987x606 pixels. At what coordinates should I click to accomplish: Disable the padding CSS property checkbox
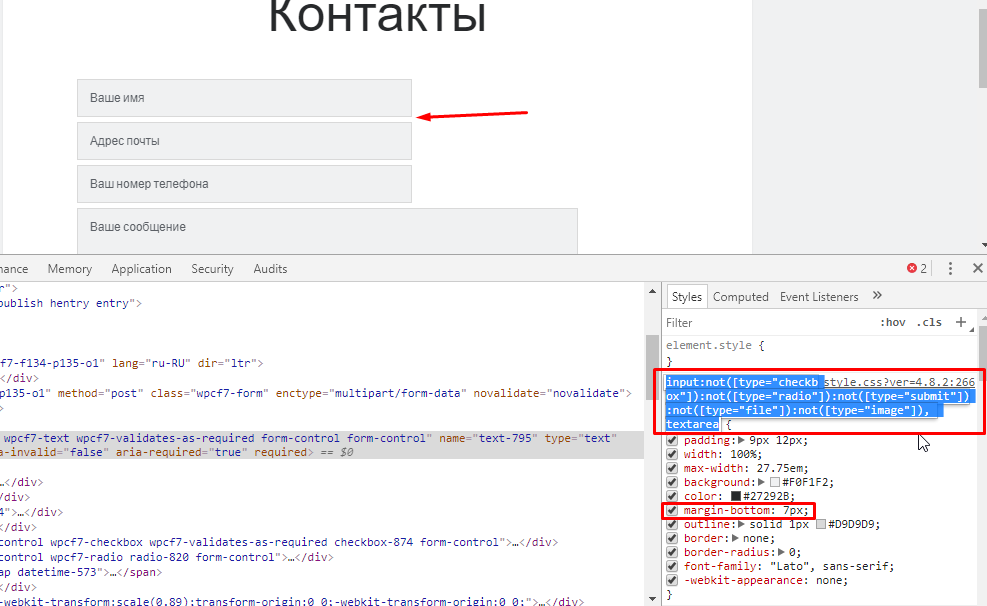673,440
